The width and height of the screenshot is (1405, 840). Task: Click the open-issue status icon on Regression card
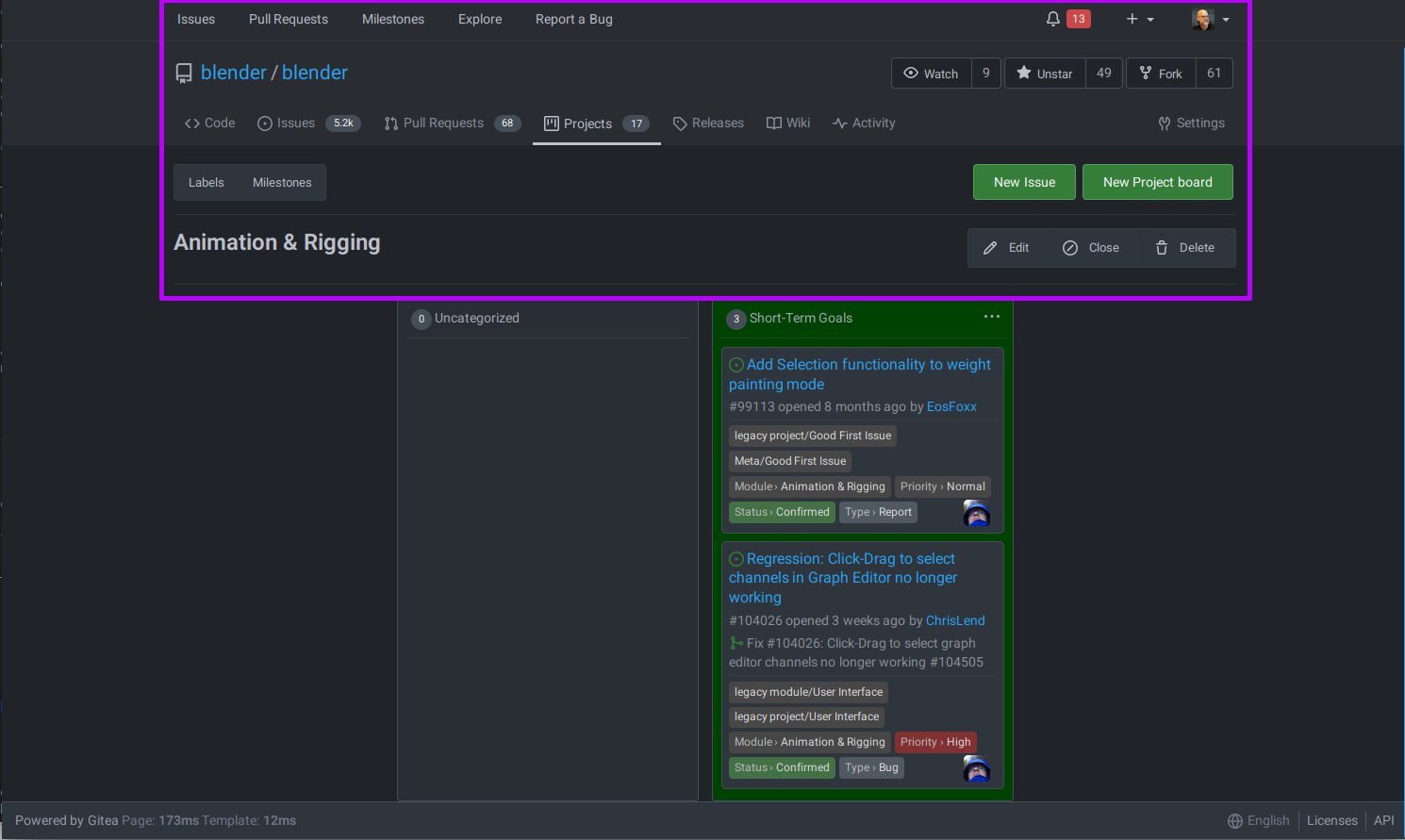(736, 559)
